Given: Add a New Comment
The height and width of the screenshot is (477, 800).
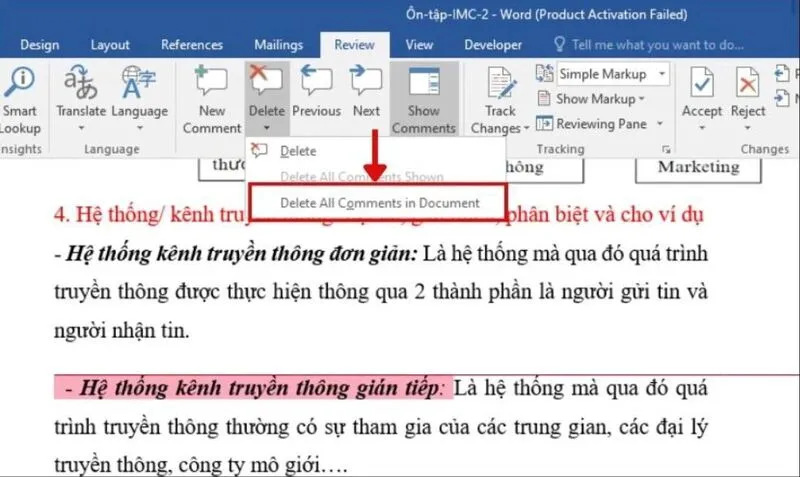Looking at the screenshot, I should 212,100.
